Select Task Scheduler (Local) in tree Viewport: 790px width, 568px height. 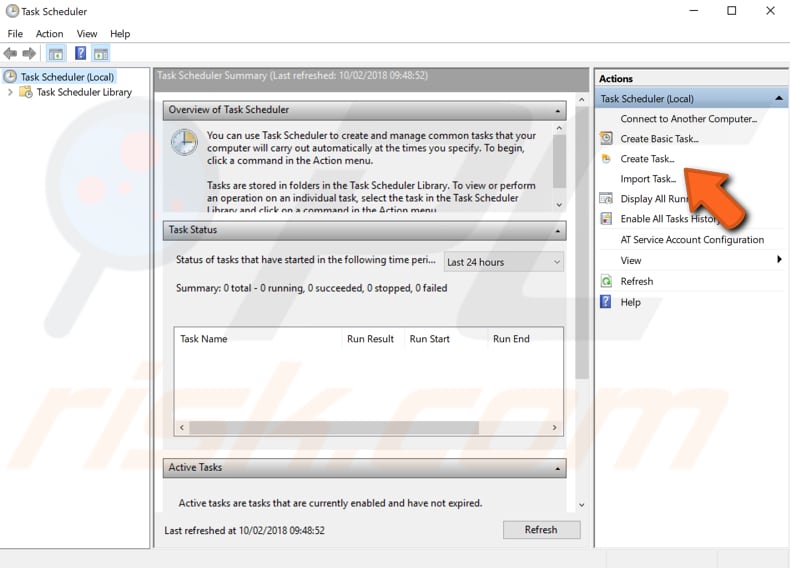pos(67,77)
